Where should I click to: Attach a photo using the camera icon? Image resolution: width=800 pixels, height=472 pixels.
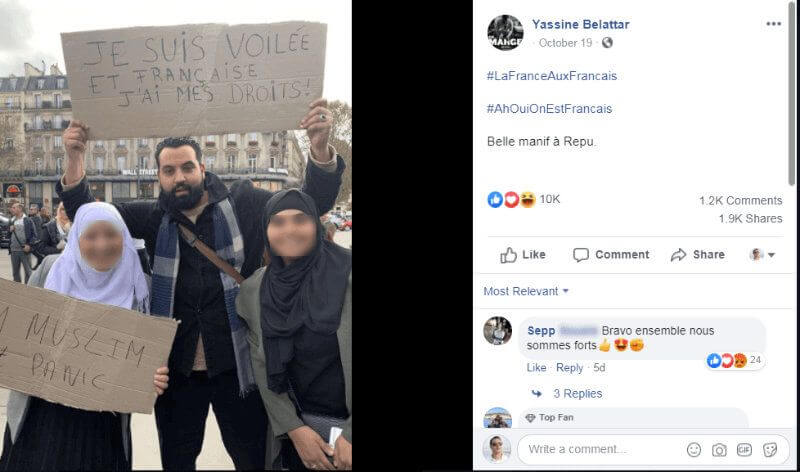[719, 450]
